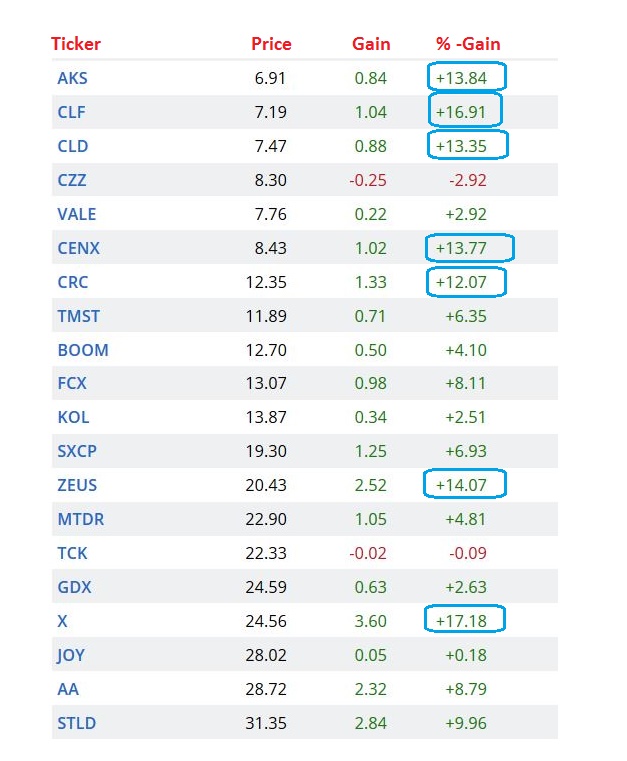Click the ZEUS ticker link
The image size is (627, 761).
(x=78, y=485)
